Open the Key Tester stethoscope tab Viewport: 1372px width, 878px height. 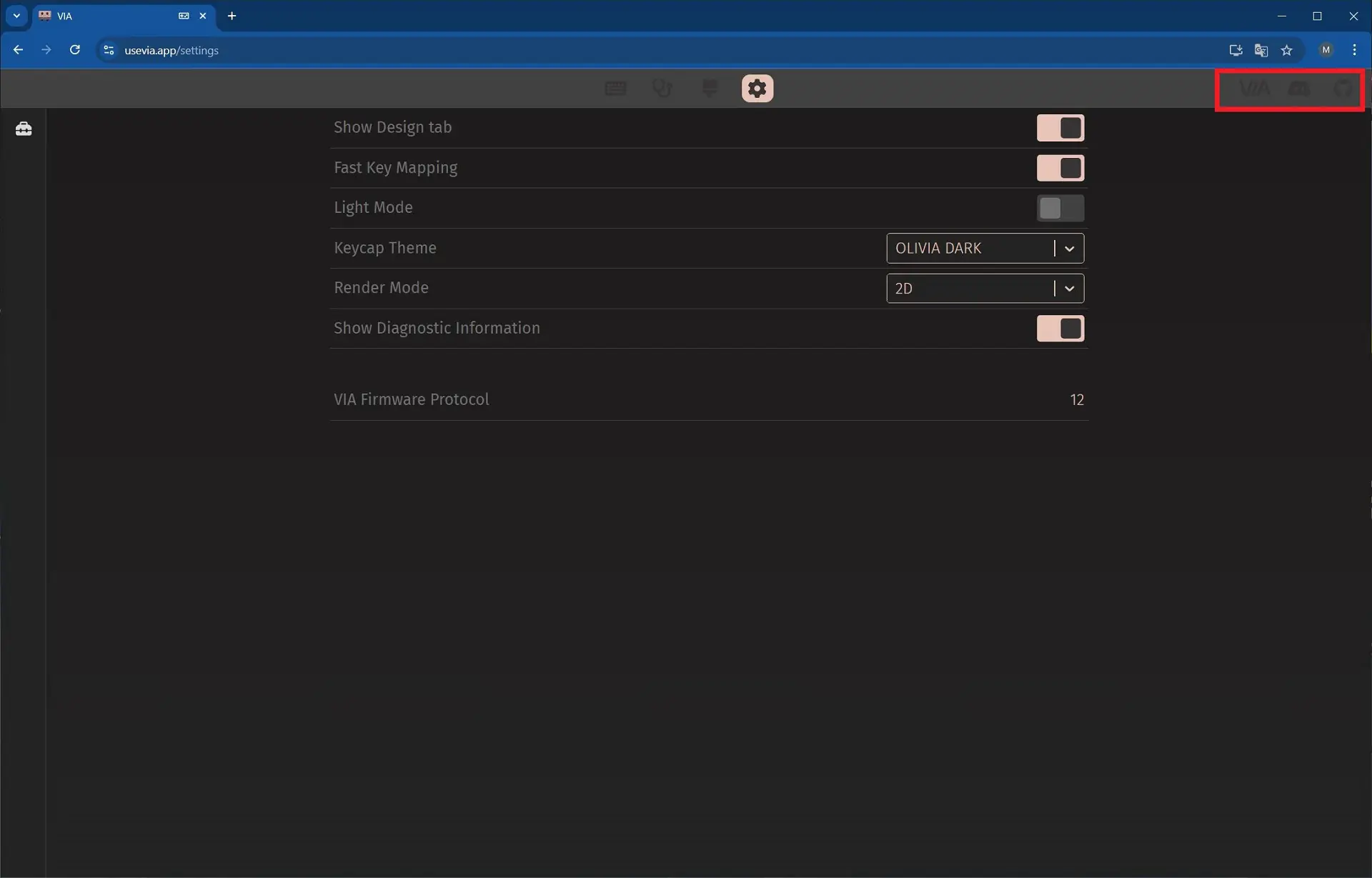click(x=662, y=89)
